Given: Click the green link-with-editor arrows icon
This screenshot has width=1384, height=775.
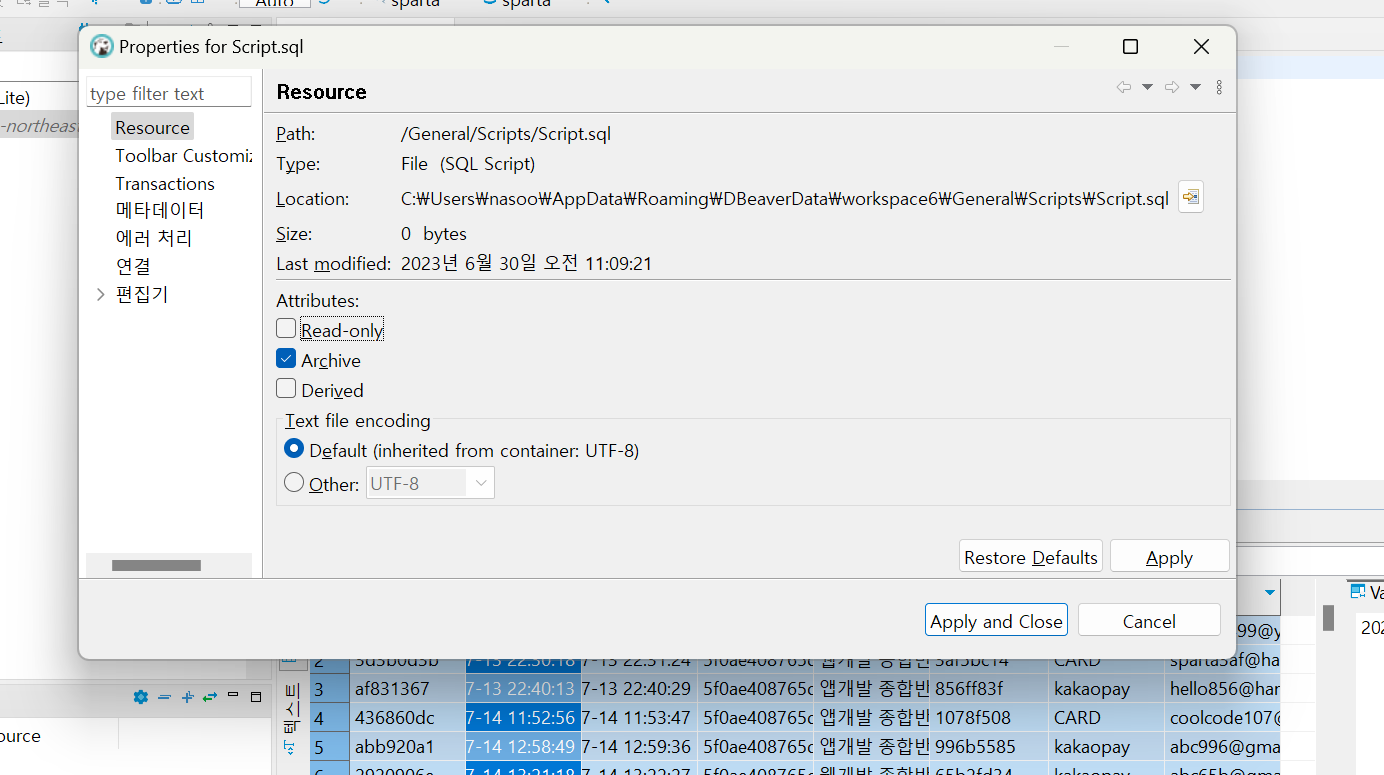Looking at the screenshot, I should [x=209, y=697].
